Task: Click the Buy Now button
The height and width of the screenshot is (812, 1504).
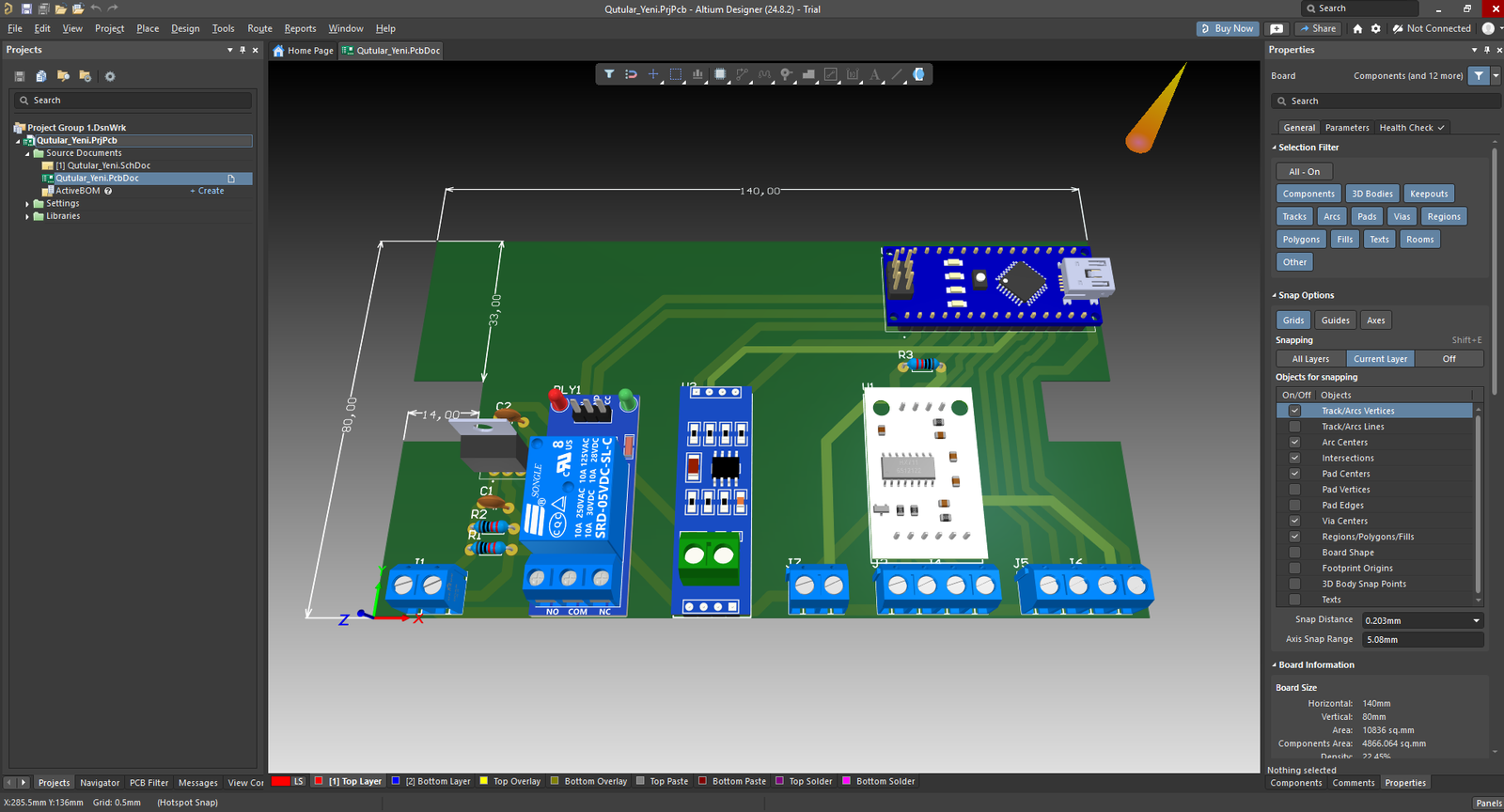Action: point(1227,28)
